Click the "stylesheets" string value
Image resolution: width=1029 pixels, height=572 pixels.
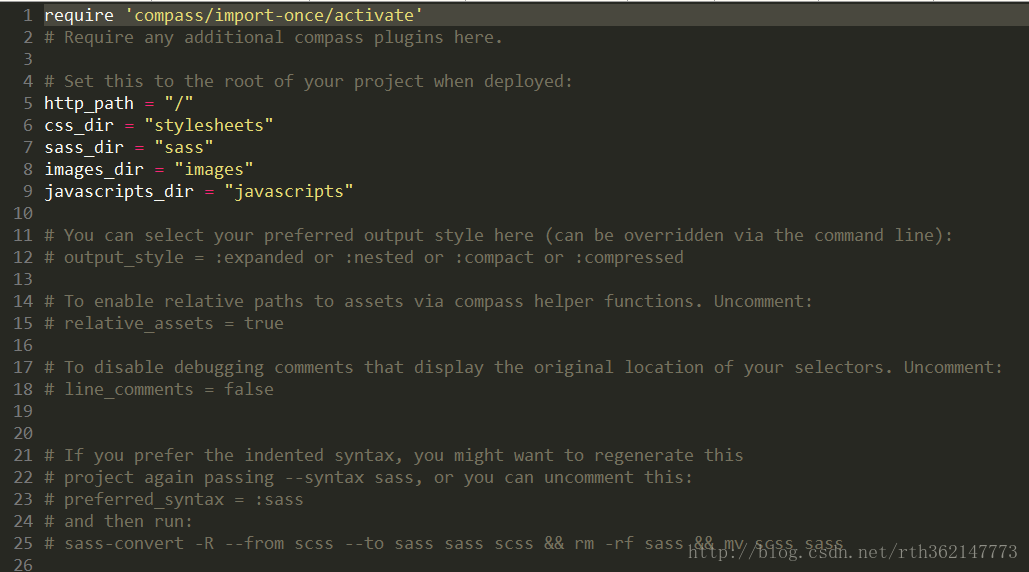point(209,125)
